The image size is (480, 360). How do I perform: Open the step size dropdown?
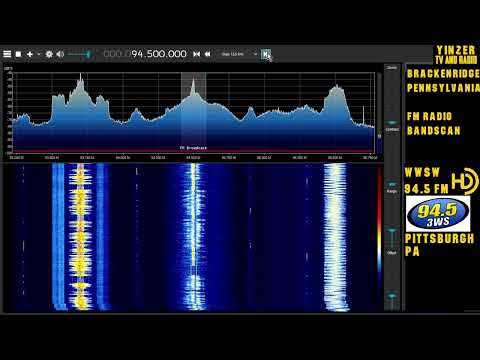coord(239,54)
